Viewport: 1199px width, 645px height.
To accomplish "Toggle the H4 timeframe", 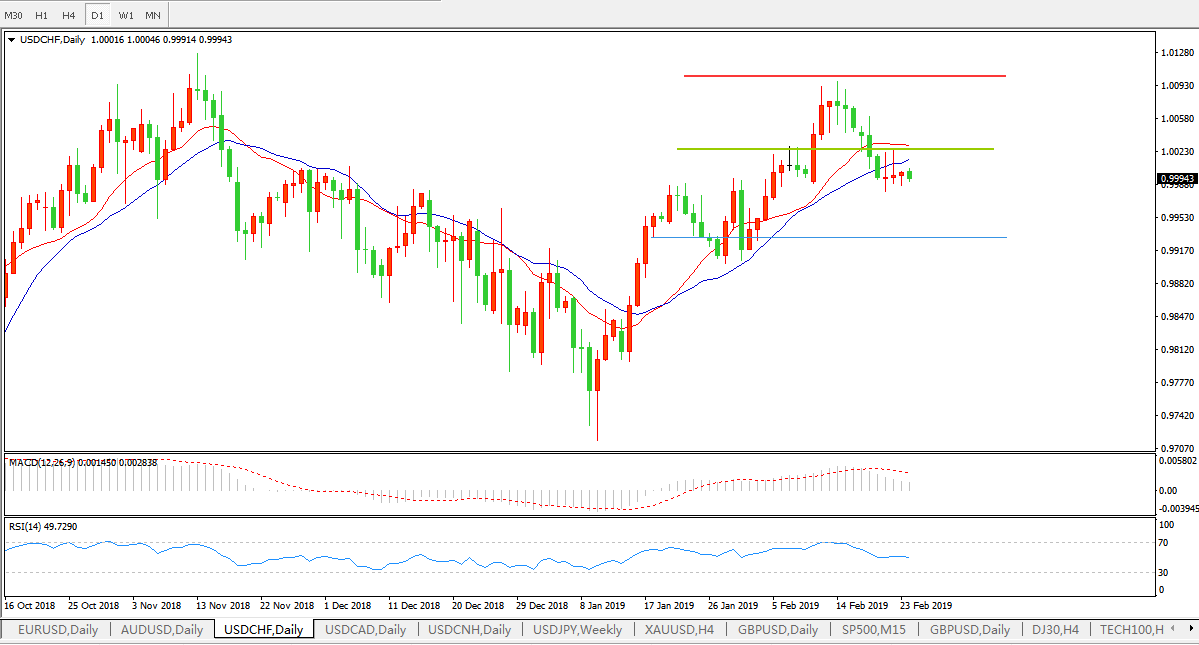I will 68,16.
